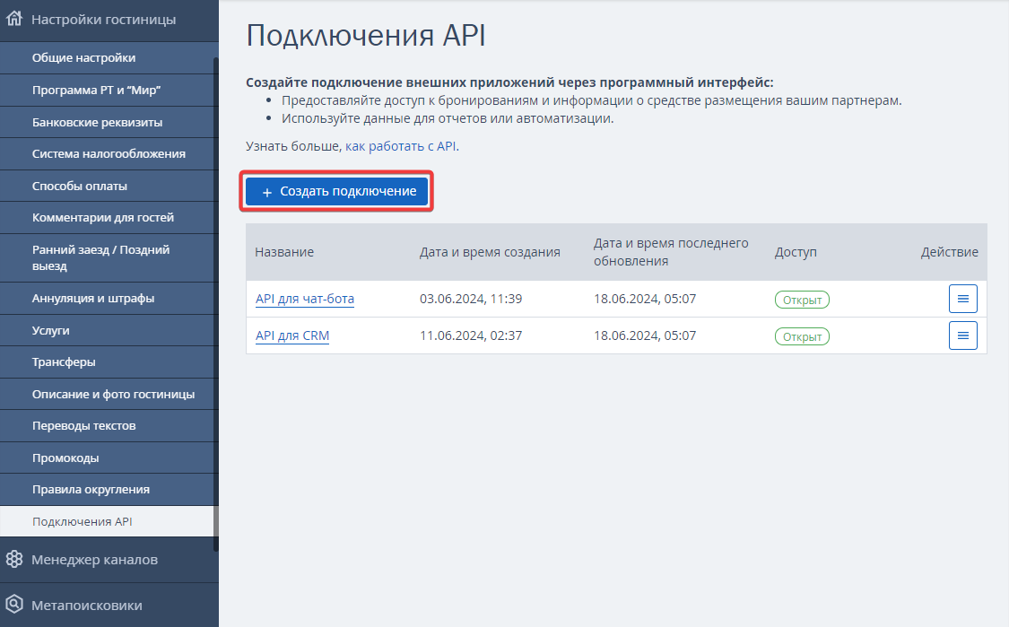Select Промокоды menu item
The height and width of the screenshot is (627, 1009).
pyautogui.click(x=107, y=458)
